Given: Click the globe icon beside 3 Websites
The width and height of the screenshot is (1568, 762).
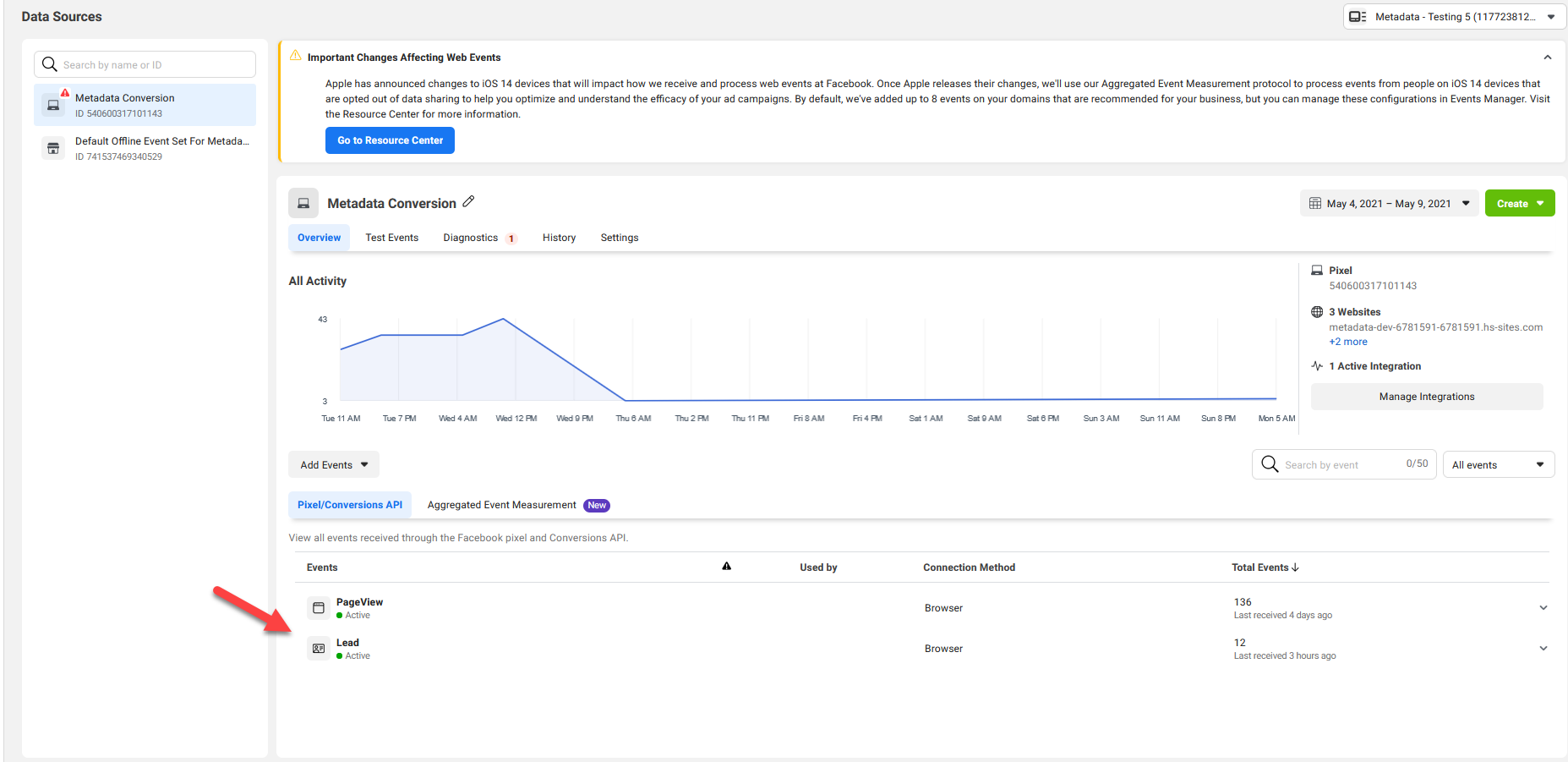Looking at the screenshot, I should pos(1317,312).
